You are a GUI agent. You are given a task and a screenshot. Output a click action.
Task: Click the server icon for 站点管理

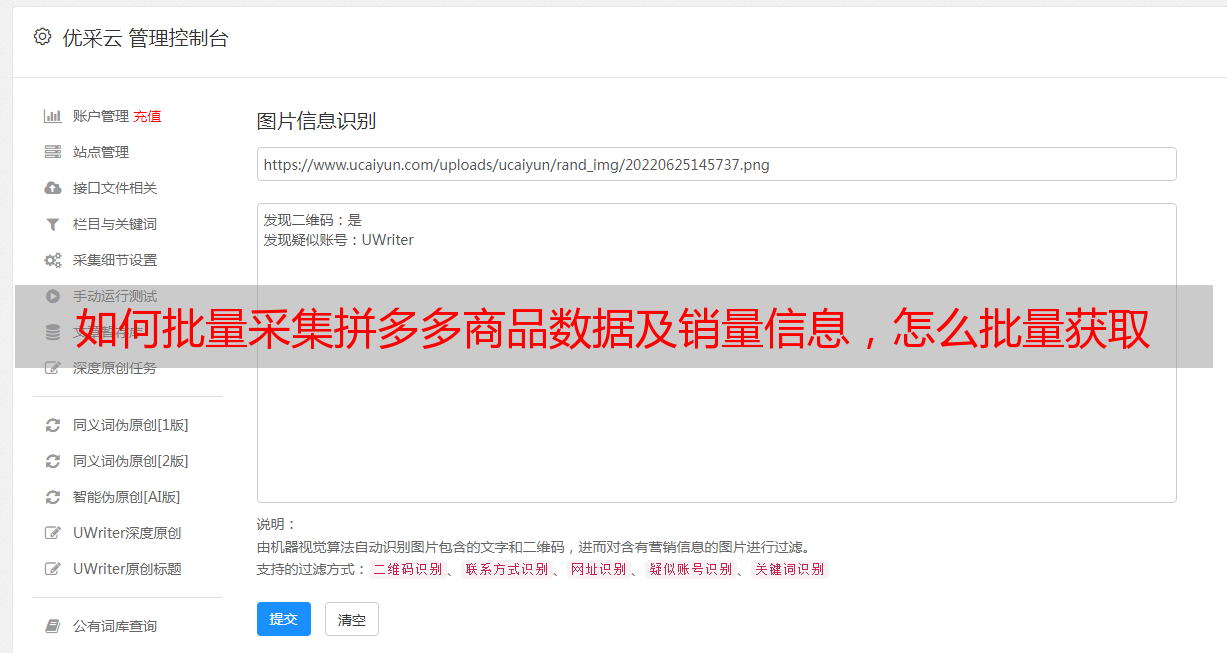tap(53, 152)
